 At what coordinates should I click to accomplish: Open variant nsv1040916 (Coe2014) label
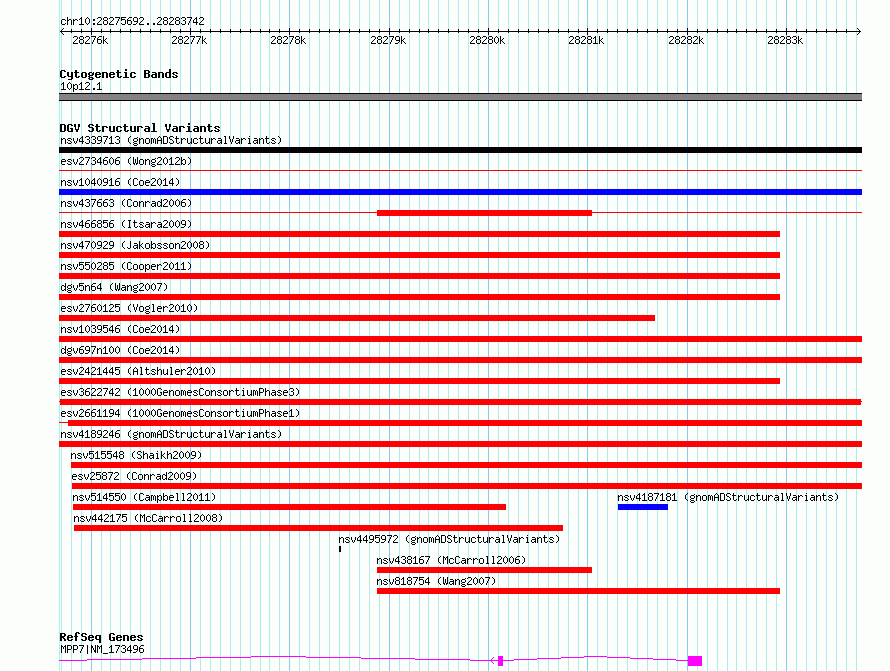pyautogui.click(x=120, y=182)
